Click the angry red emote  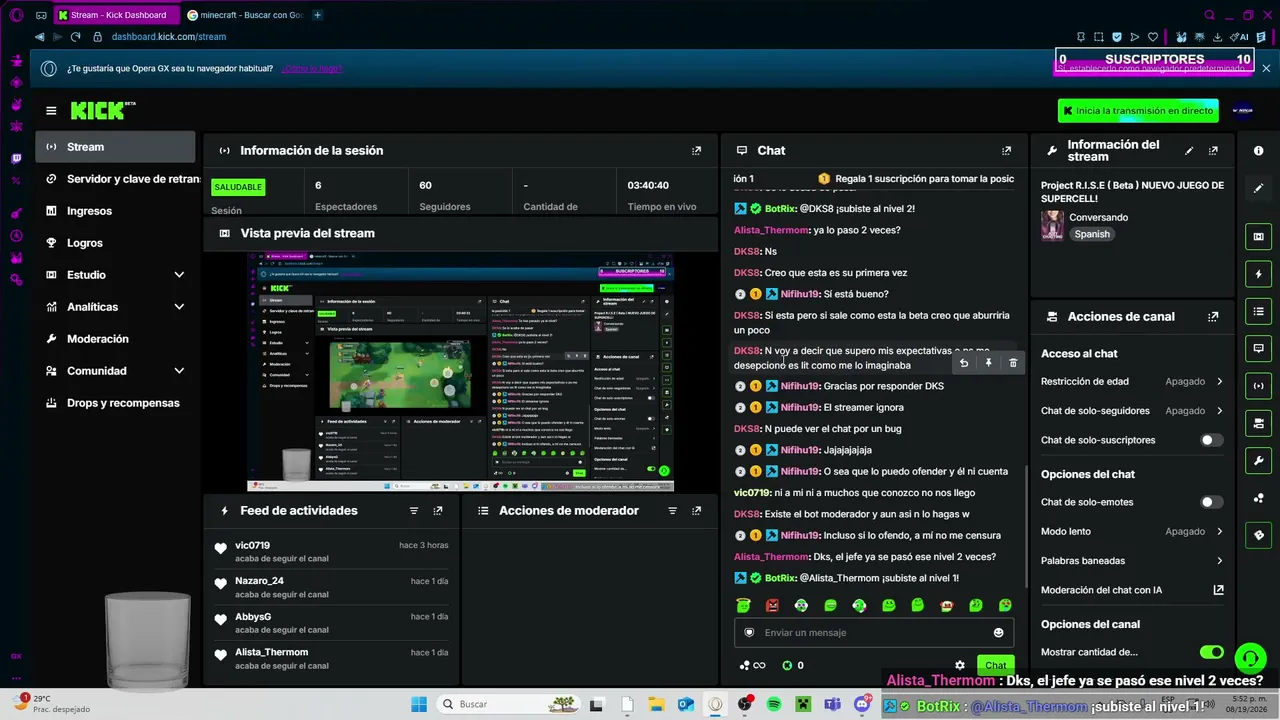pos(772,605)
